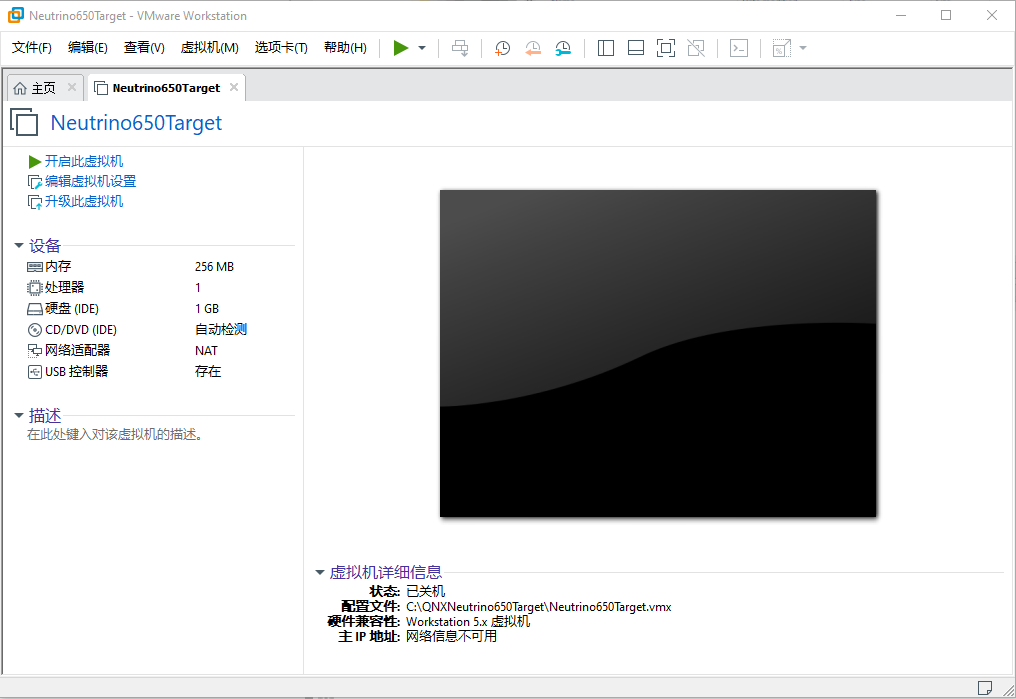Toggle the thumbnail bar icon
1016x699 pixels.
click(635, 47)
